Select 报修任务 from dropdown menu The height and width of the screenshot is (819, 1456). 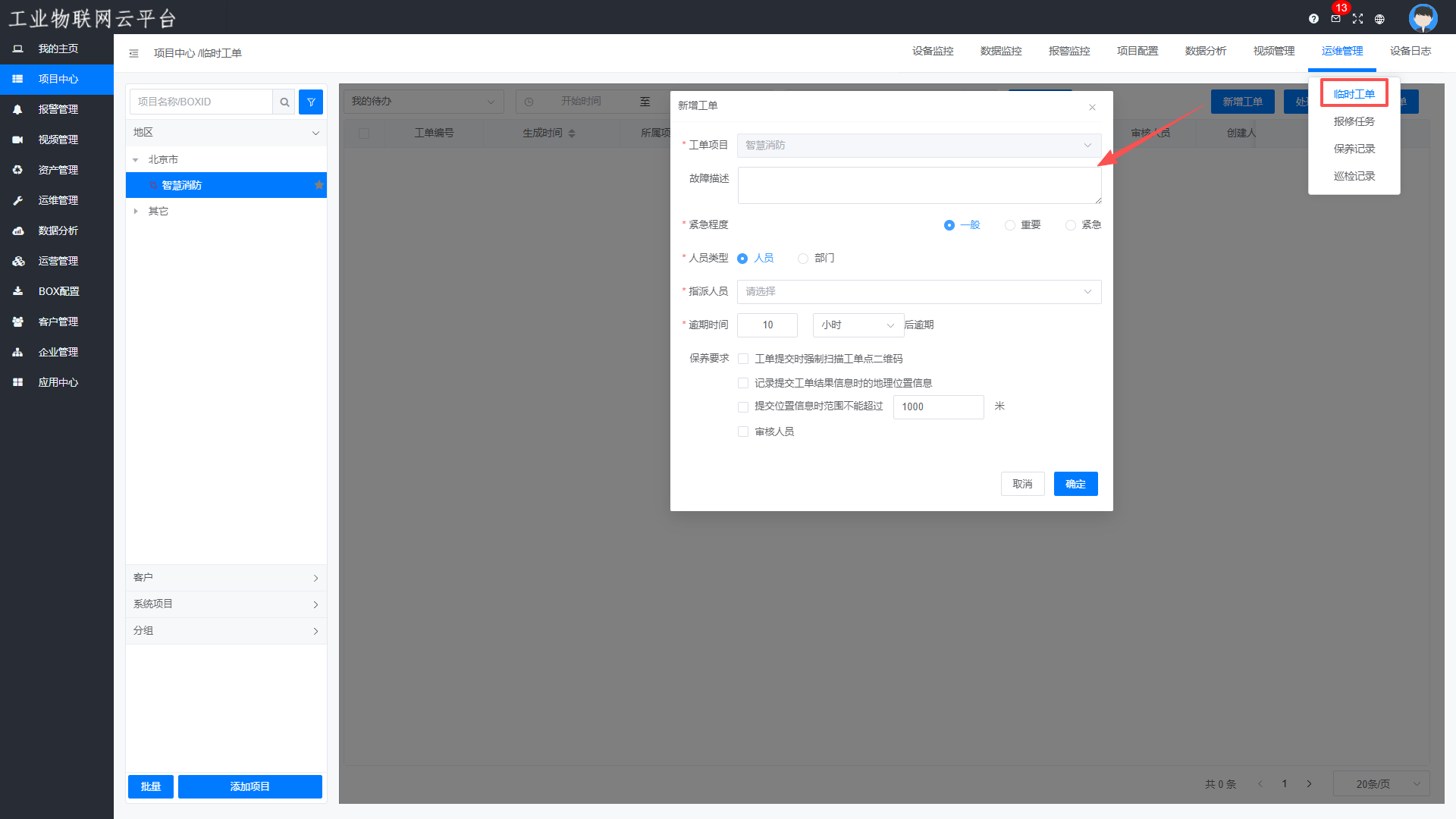[x=1354, y=121]
